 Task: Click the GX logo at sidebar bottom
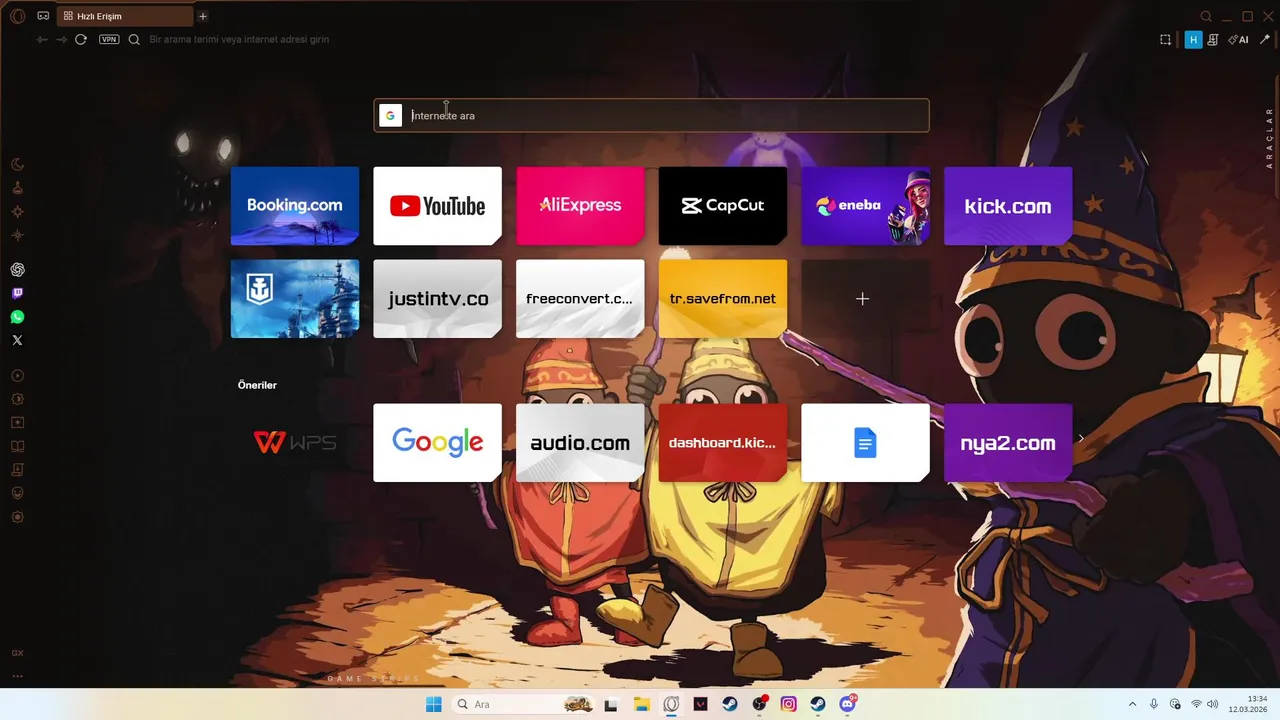tap(17, 653)
